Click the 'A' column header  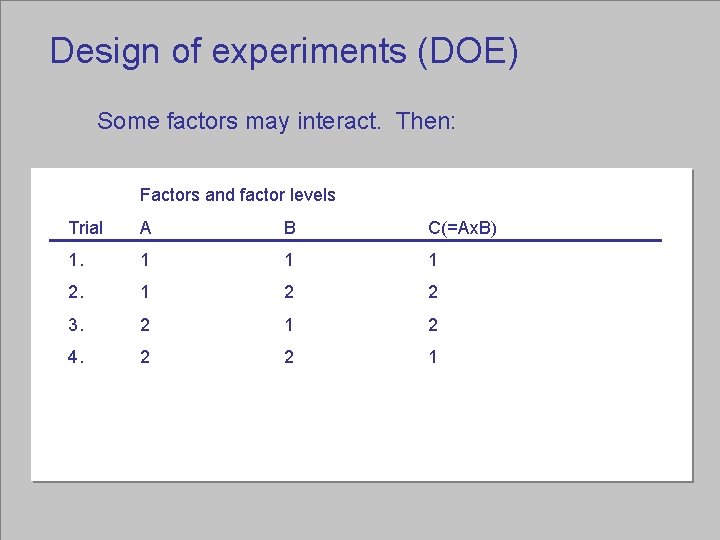point(146,228)
